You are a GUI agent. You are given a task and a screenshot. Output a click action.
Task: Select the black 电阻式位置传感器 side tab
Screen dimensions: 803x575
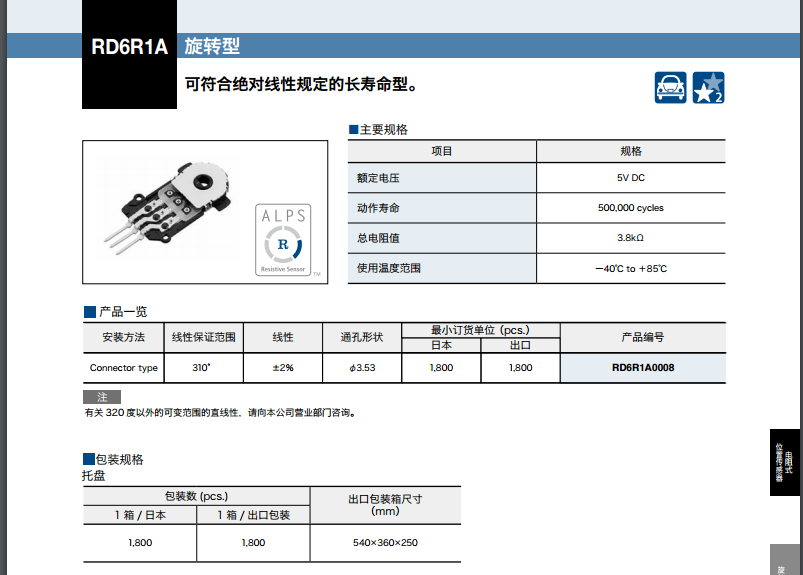[x=785, y=462]
